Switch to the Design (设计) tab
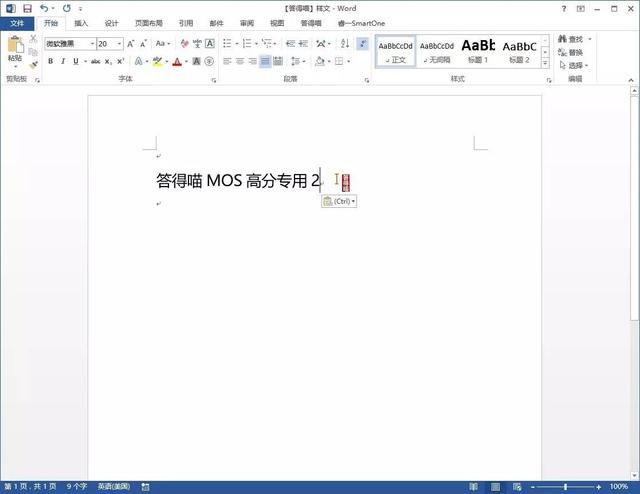 111,23
